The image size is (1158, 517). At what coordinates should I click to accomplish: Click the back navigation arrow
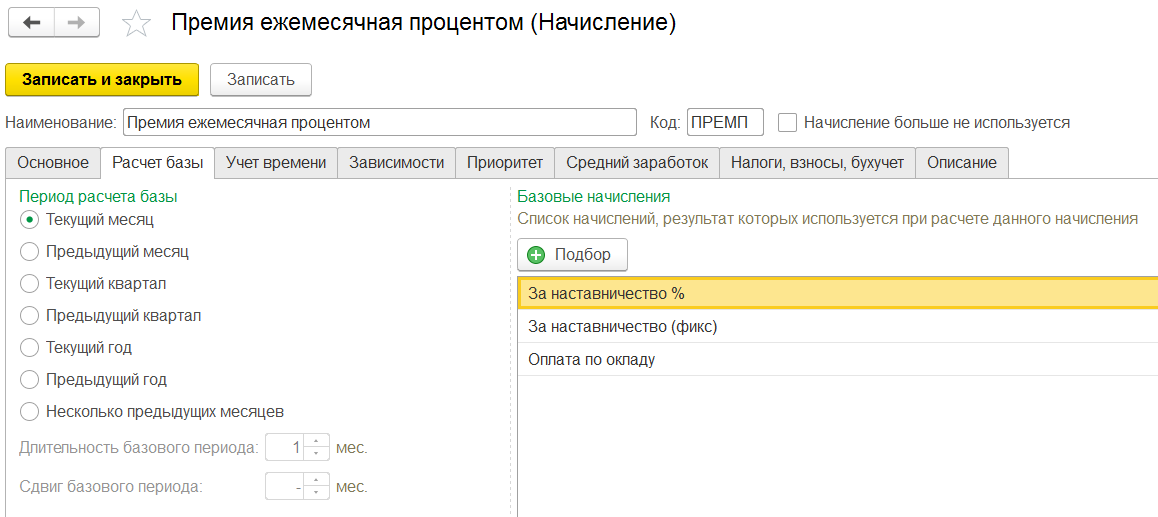point(31,23)
